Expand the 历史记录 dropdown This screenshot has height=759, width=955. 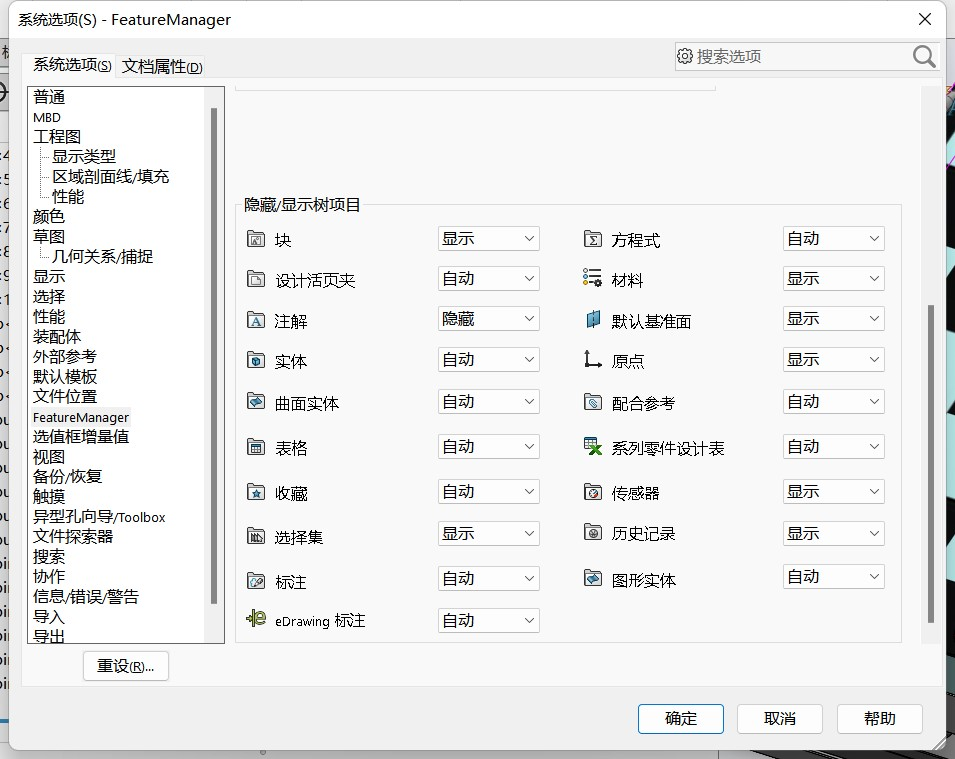(833, 534)
